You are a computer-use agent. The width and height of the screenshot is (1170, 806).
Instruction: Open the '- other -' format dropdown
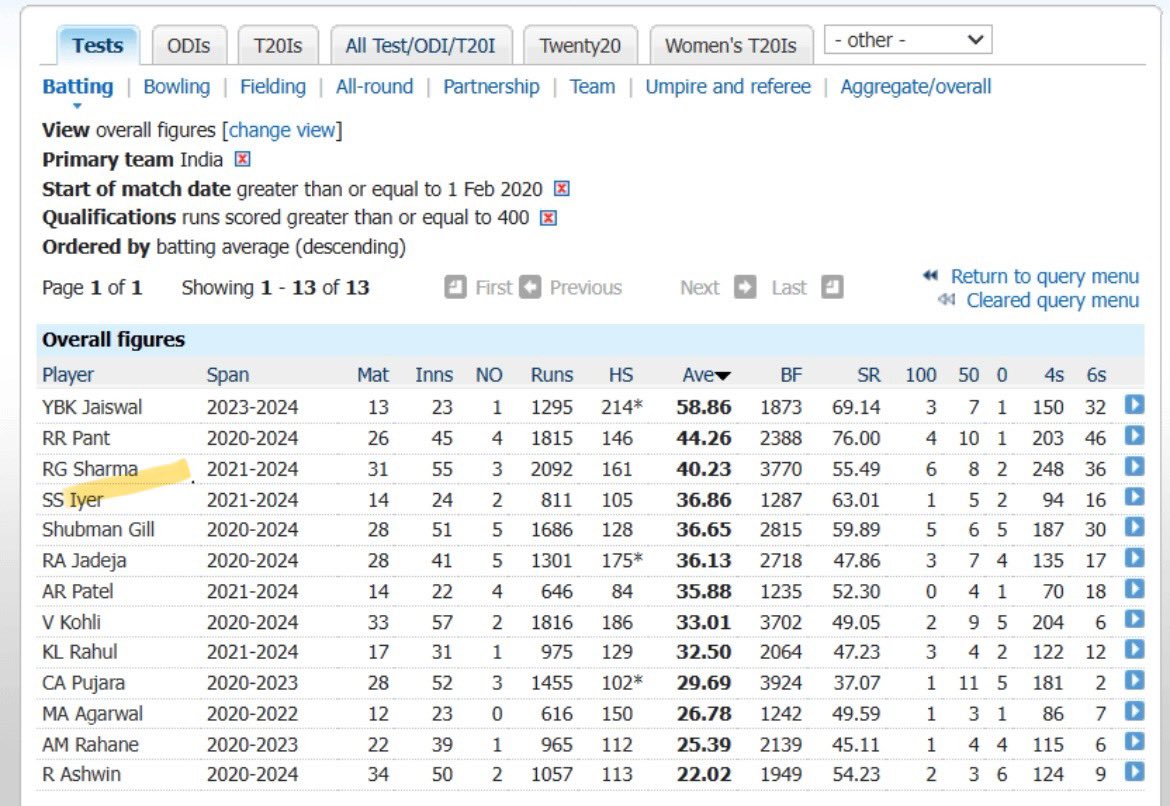[x=908, y=40]
